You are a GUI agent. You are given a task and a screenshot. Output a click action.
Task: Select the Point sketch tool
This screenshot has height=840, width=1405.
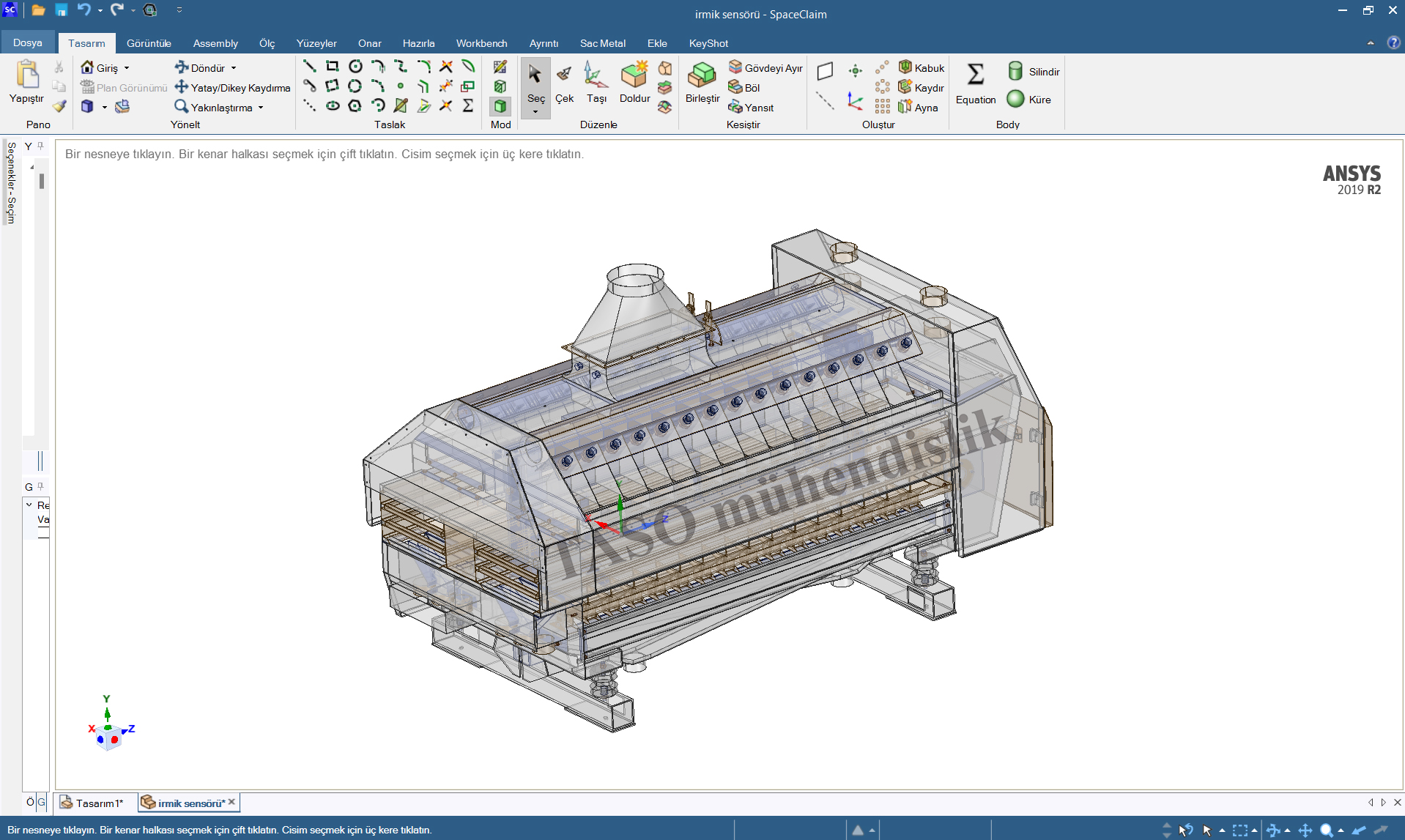(401, 86)
